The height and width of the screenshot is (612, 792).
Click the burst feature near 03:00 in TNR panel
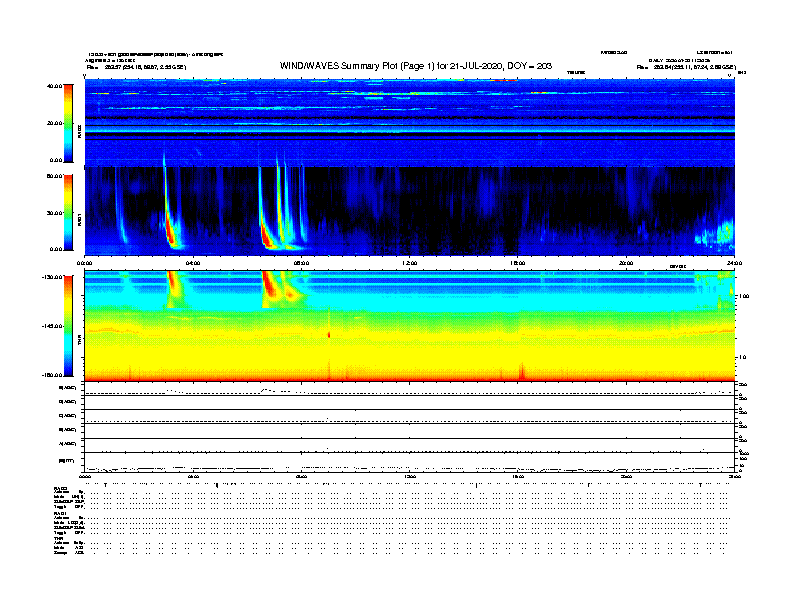(x=174, y=289)
